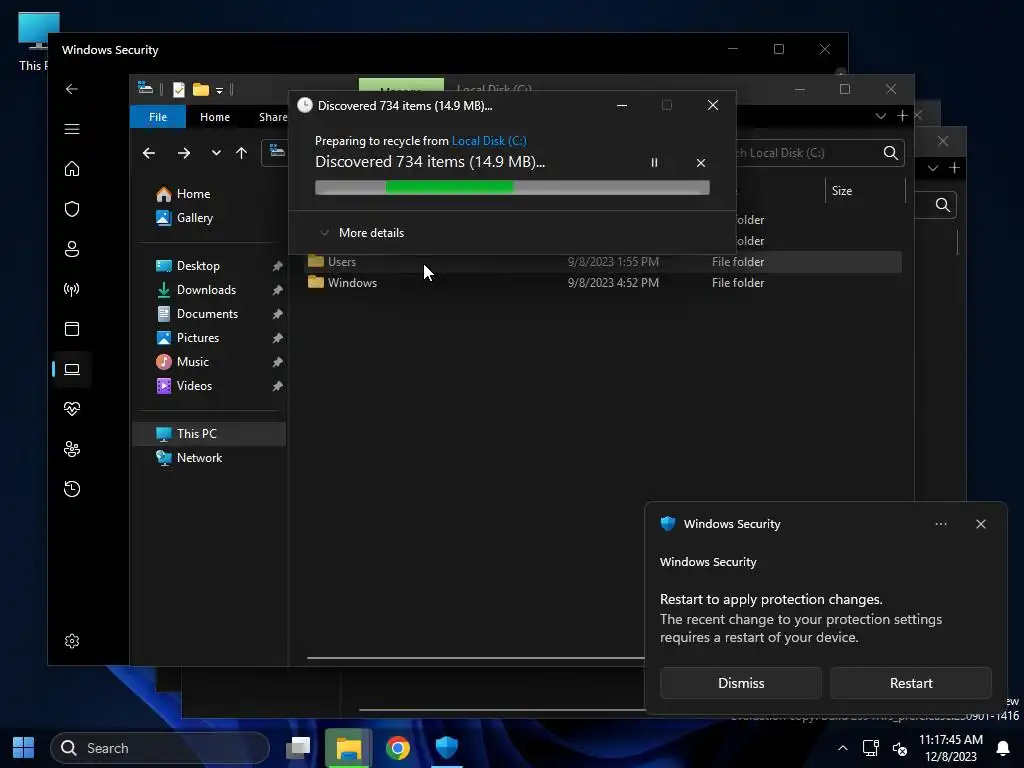Click the taskbar clock and date
The image size is (1024, 768).
[x=951, y=748]
